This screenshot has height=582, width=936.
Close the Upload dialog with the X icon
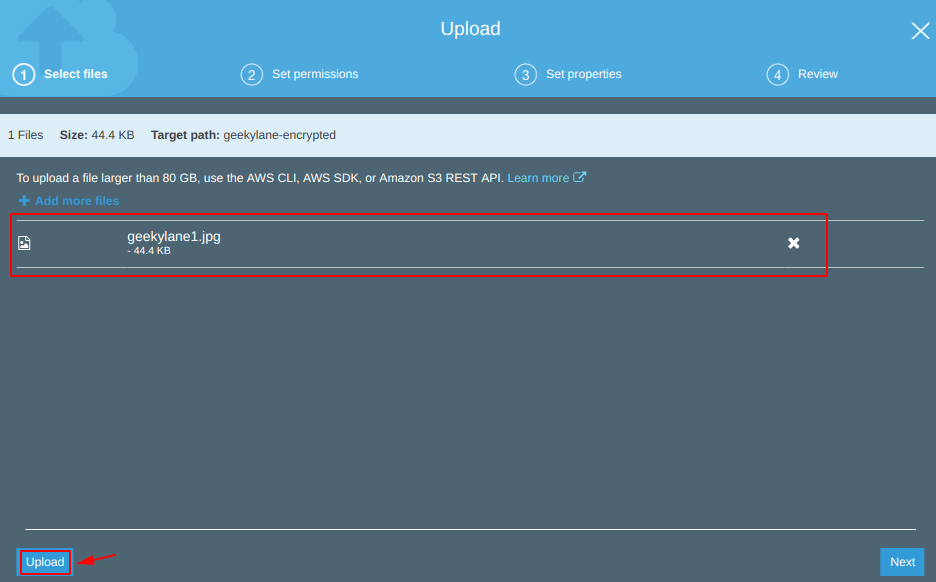coord(920,30)
